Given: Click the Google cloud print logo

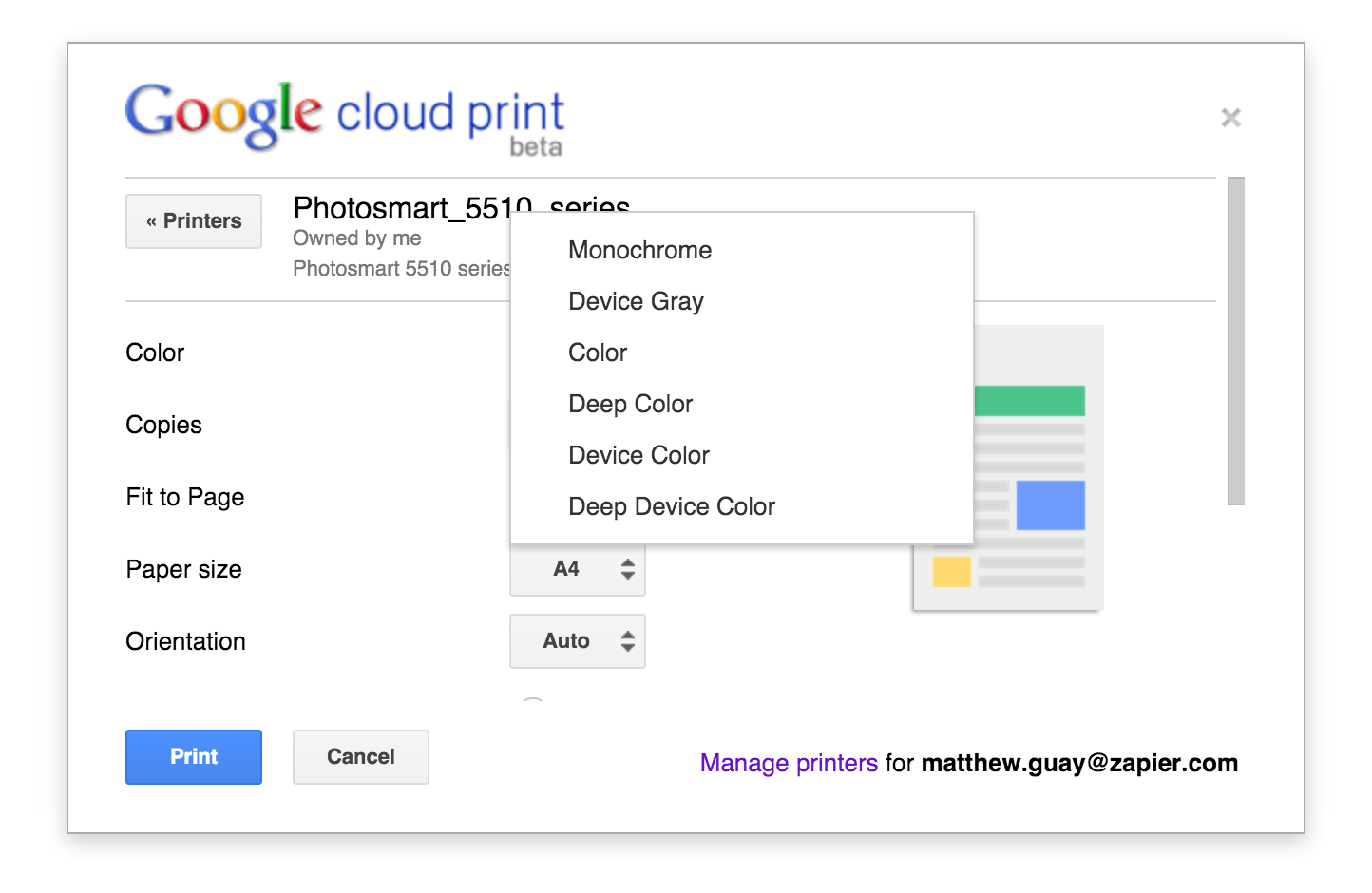Looking at the screenshot, I should coord(345,118).
